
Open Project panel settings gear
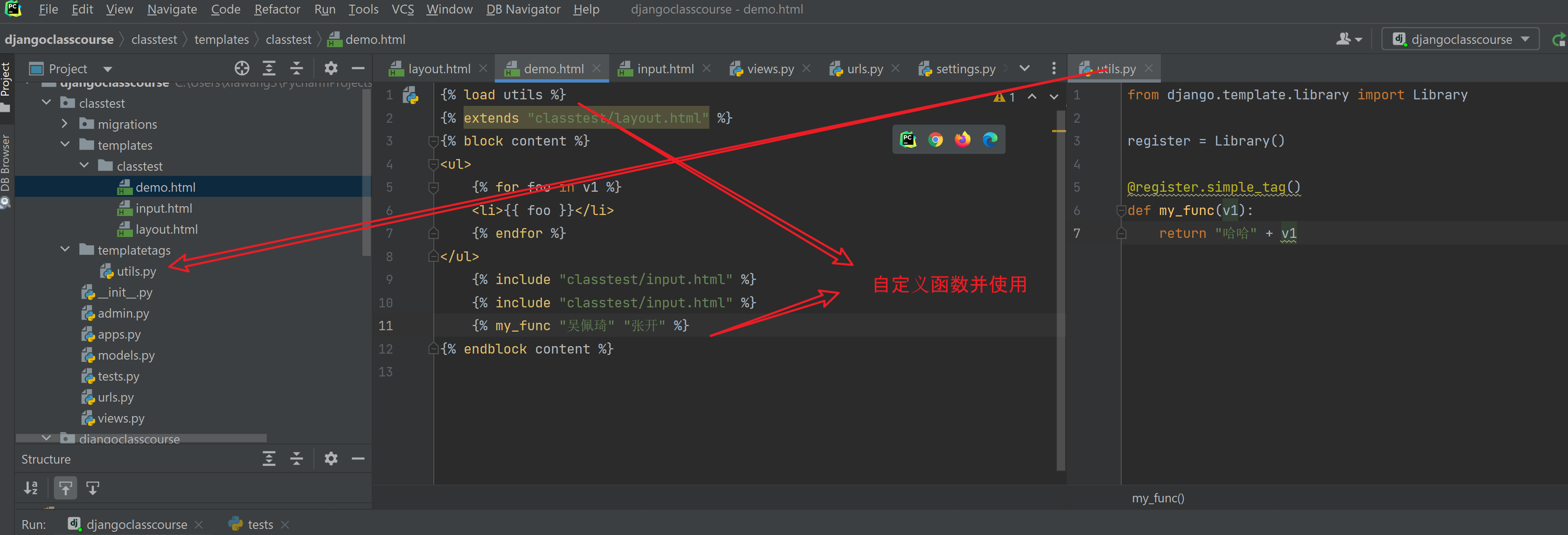pos(331,68)
